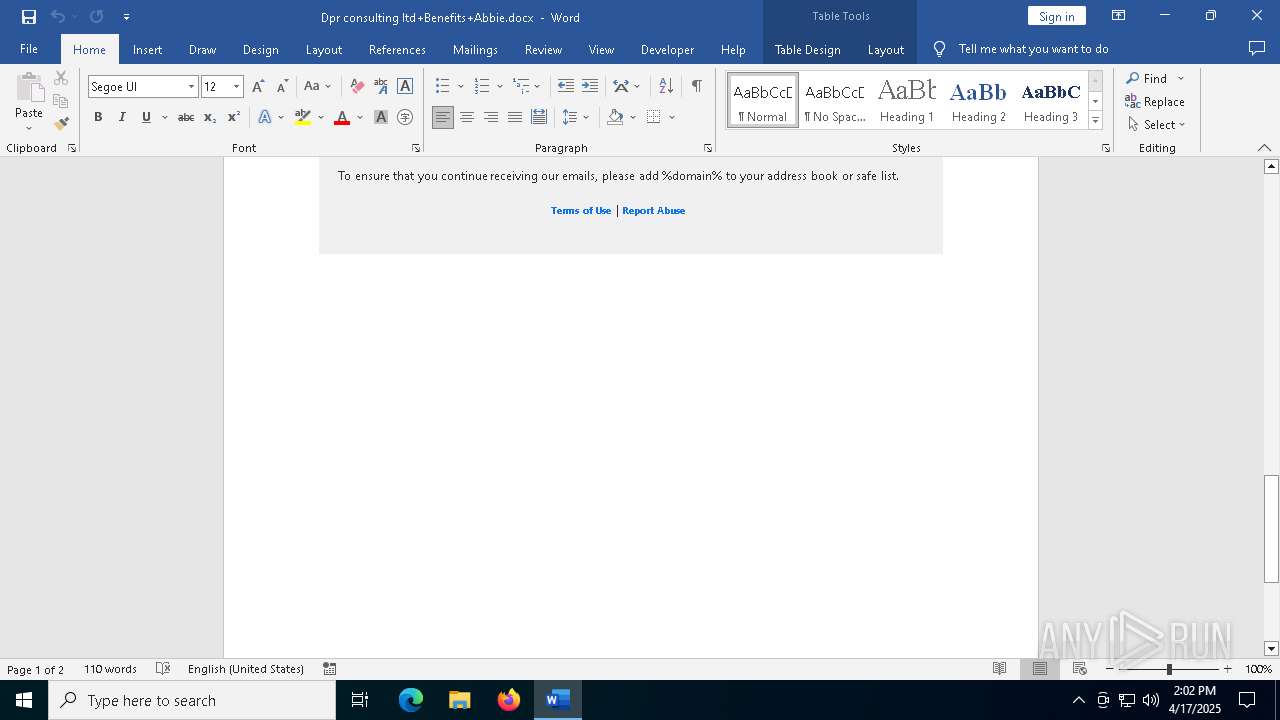
Task: Save the document with the floppy disk icon
Action: (x=29, y=16)
